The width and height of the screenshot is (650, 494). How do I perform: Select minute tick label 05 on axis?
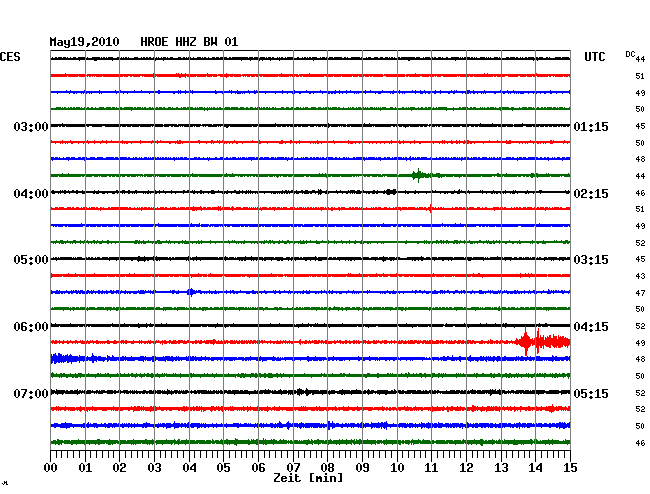pos(223,467)
